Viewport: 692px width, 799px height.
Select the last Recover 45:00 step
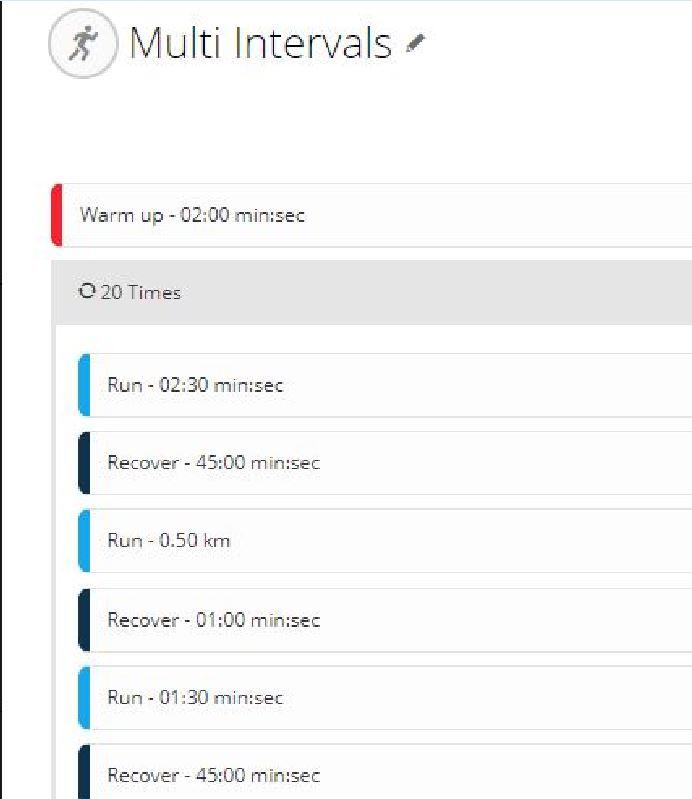point(385,771)
